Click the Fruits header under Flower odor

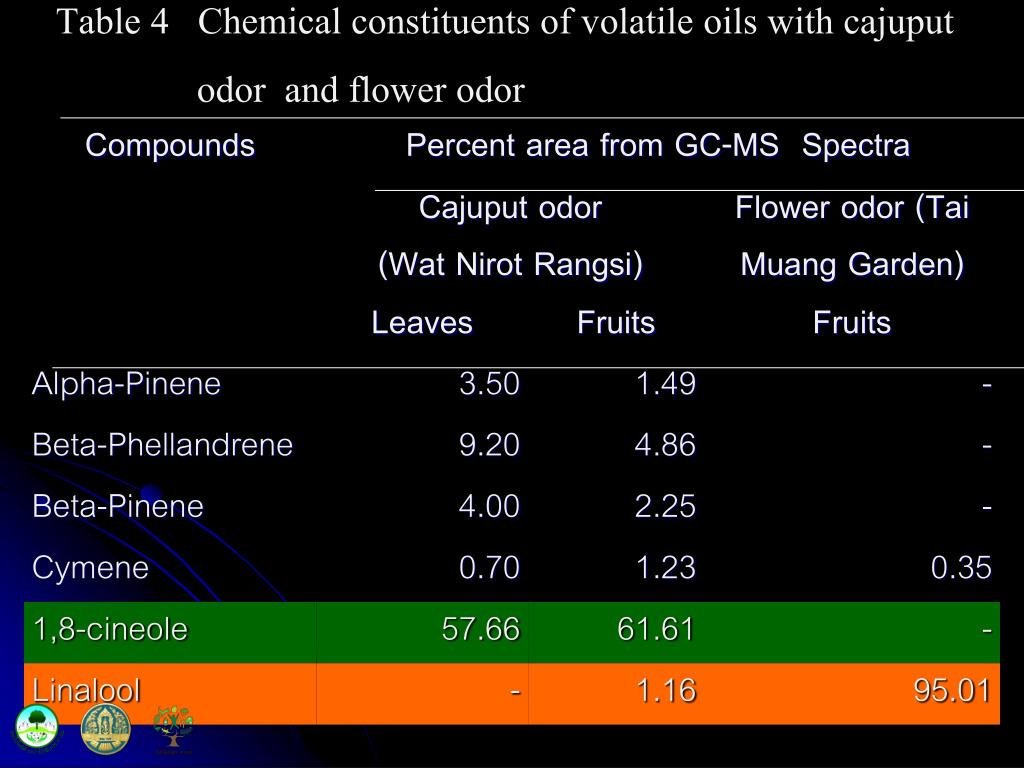coord(852,323)
